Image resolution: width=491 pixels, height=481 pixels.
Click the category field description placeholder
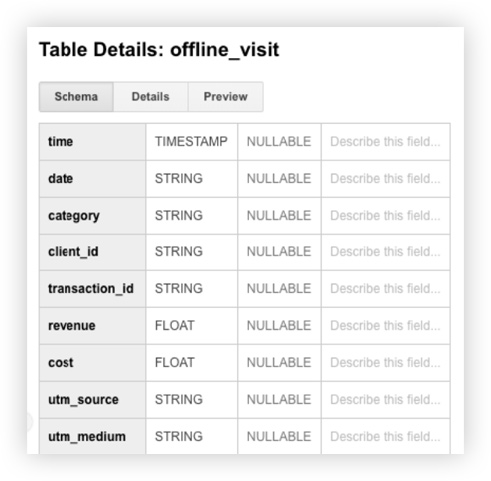[x=385, y=216]
